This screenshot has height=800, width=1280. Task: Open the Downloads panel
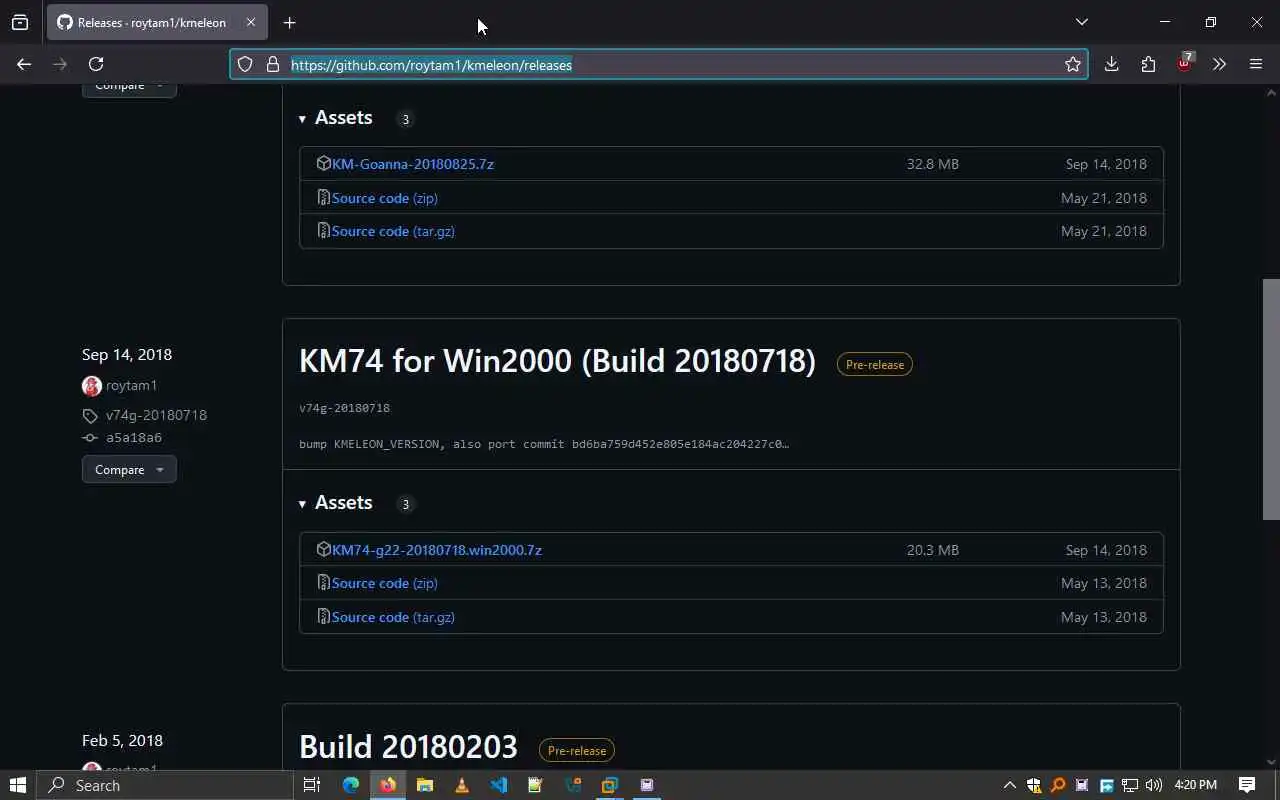point(1111,64)
